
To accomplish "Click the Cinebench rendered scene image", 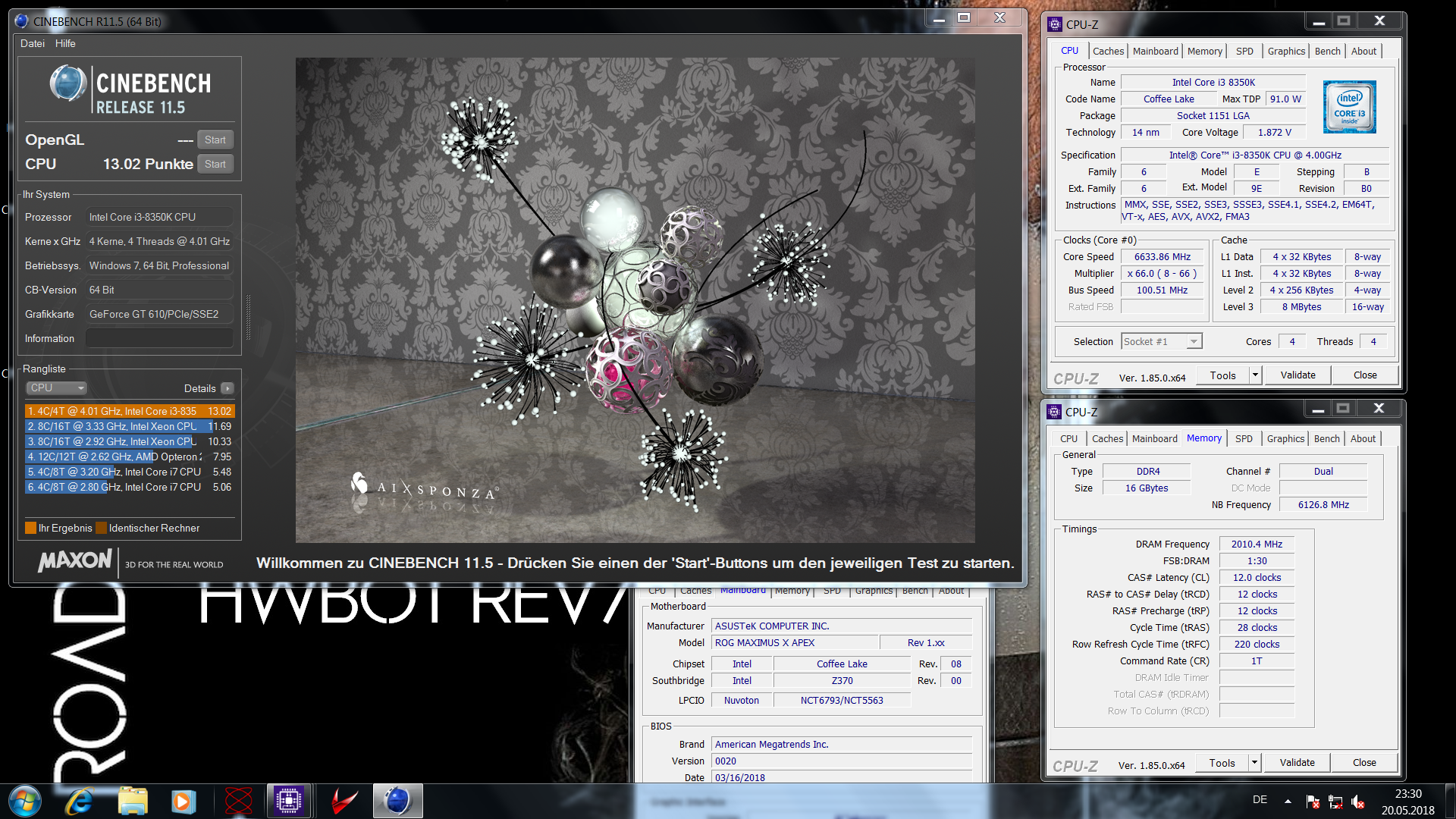I will click(x=635, y=300).
